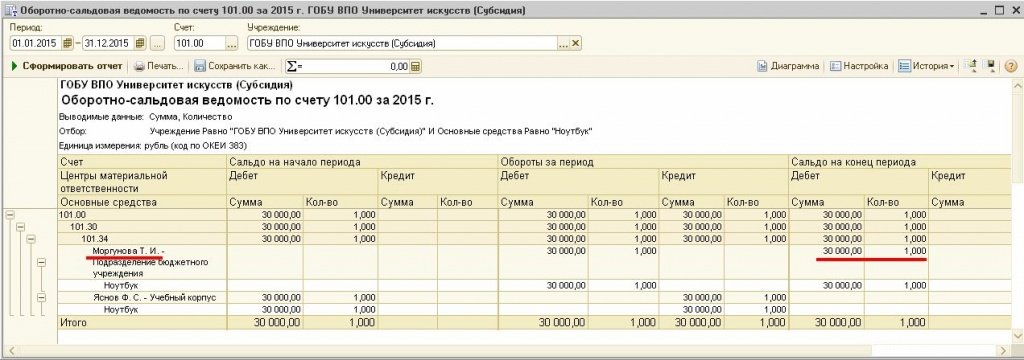
Task: Click Сформировать отчет to generate report
Action: click(x=67, y=66)
